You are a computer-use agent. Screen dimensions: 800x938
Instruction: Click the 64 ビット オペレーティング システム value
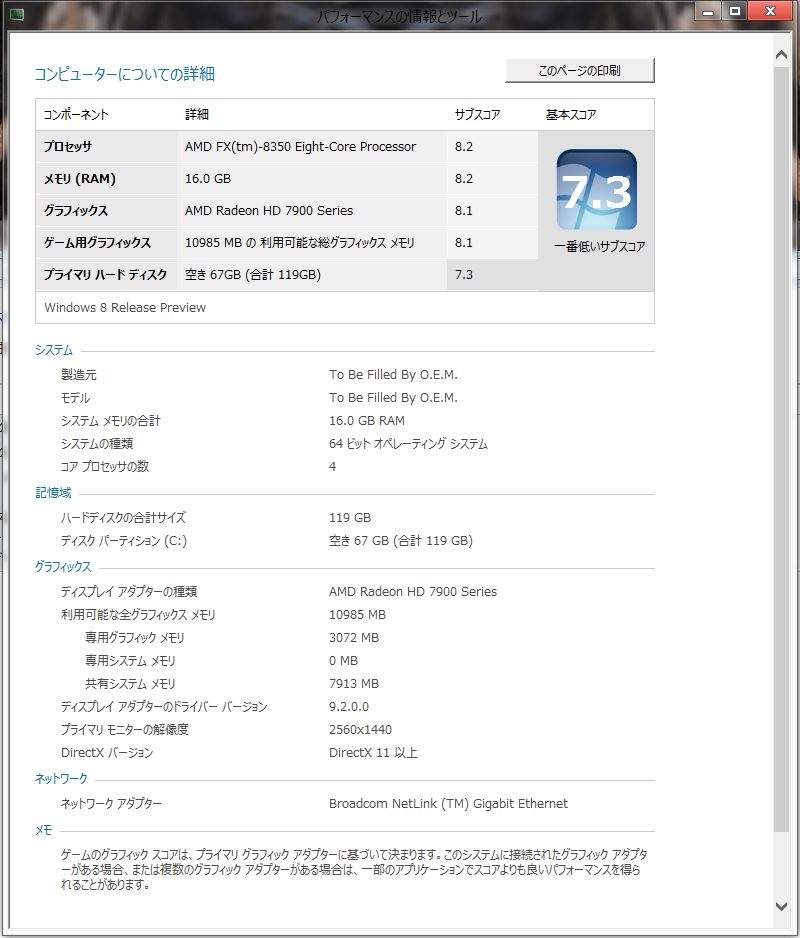click(x=408, y=444)
